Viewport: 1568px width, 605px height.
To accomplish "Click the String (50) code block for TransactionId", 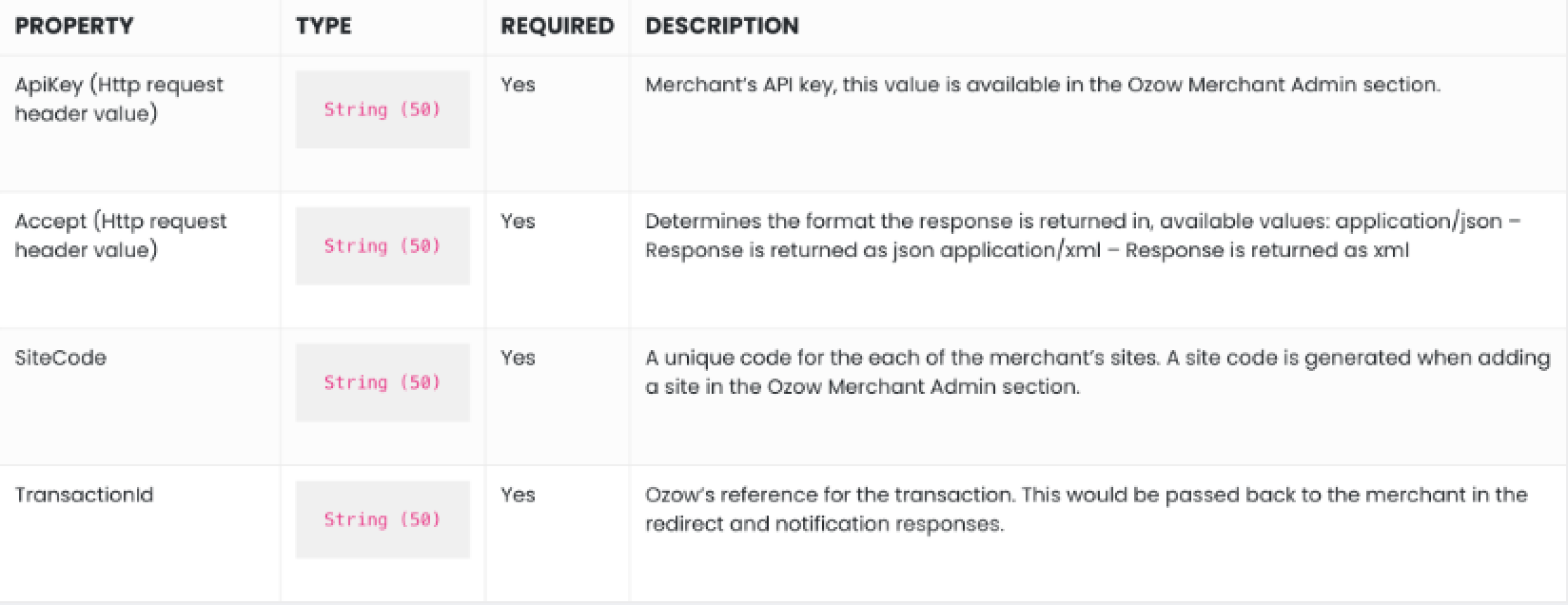I will tap(382, 519).
